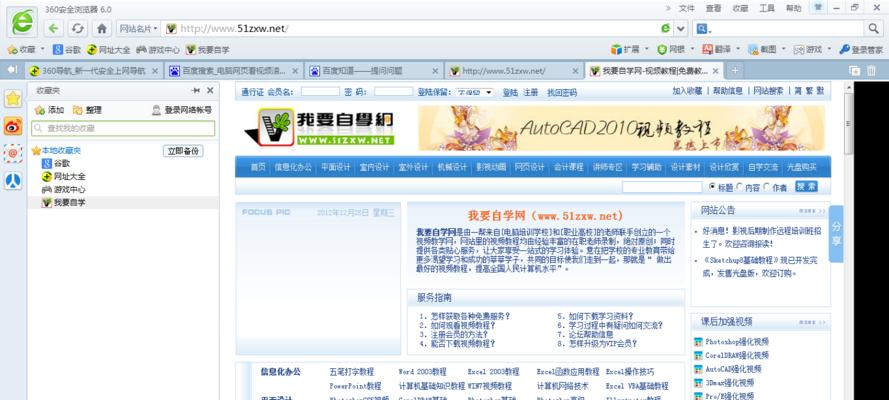Viewport: 889px width, 400px height.
Task: Click the browser back arrow button
Action: (53, 28)
